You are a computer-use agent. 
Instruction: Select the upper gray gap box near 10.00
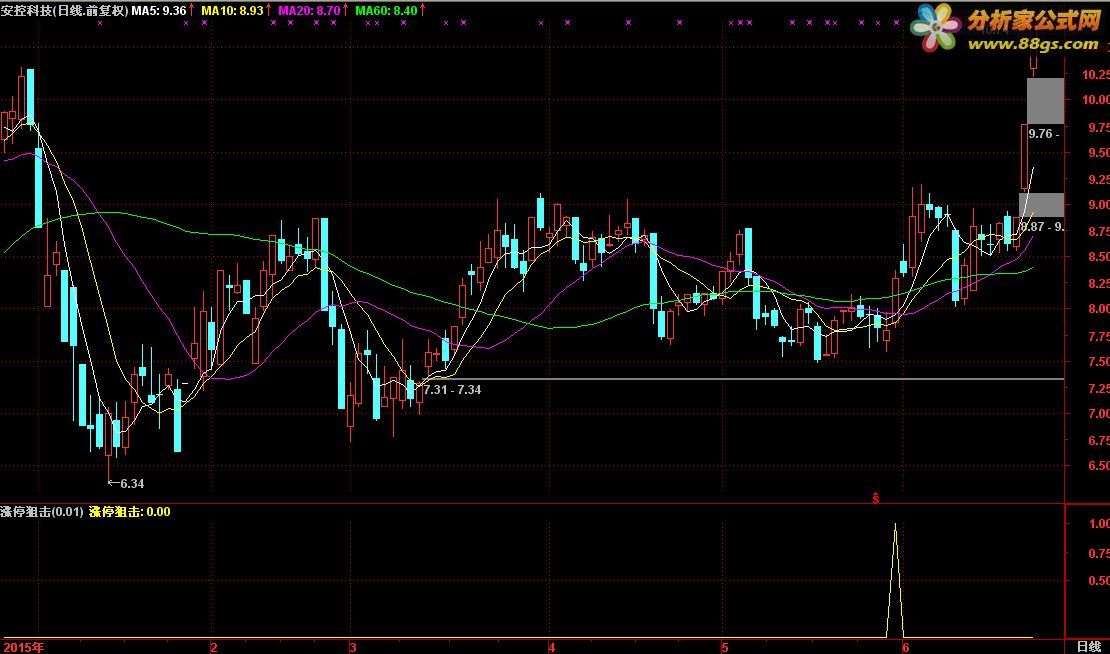coord(1045,101)
